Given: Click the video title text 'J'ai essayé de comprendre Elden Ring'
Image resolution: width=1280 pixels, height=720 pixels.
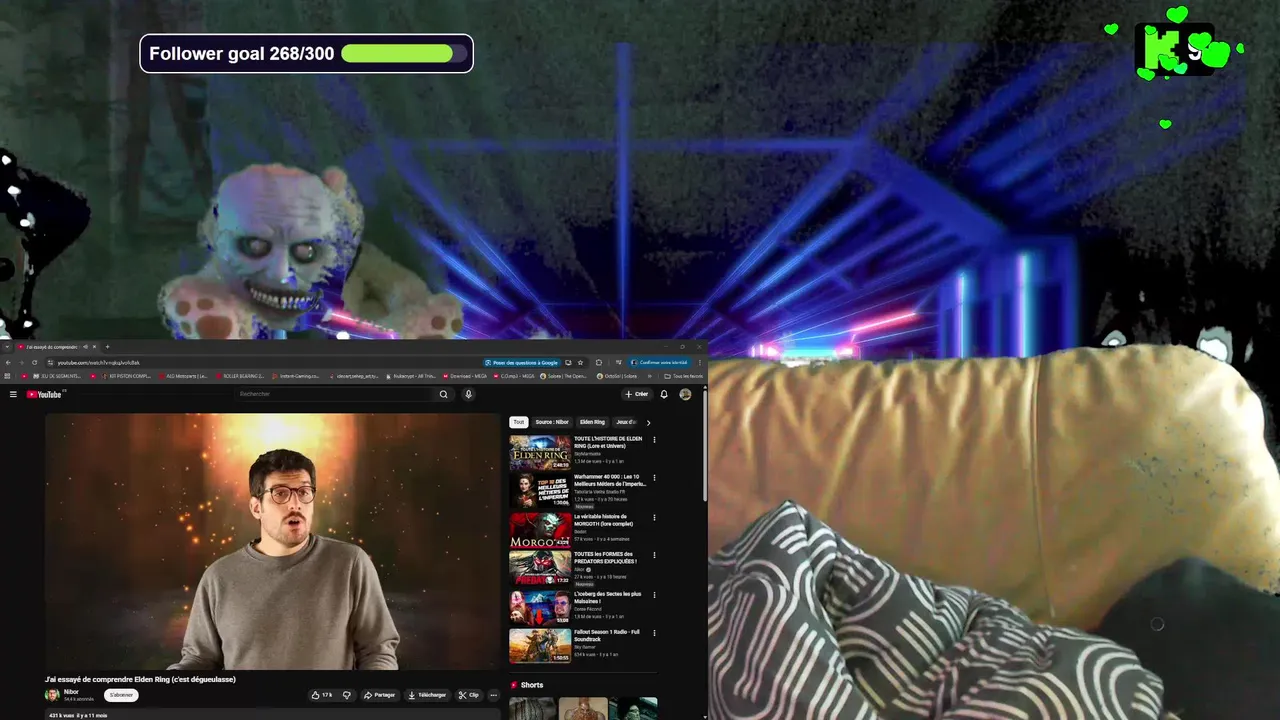Looking at the screenshot, I should pos(140,679).
